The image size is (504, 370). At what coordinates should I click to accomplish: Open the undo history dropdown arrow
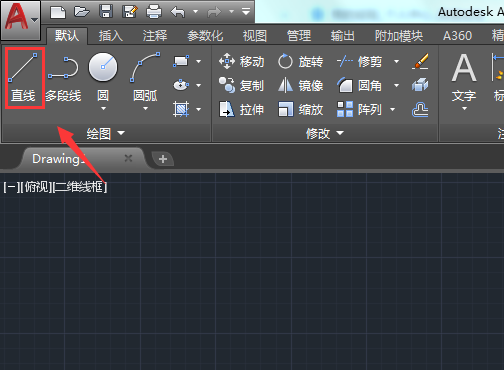click(195, 12)
